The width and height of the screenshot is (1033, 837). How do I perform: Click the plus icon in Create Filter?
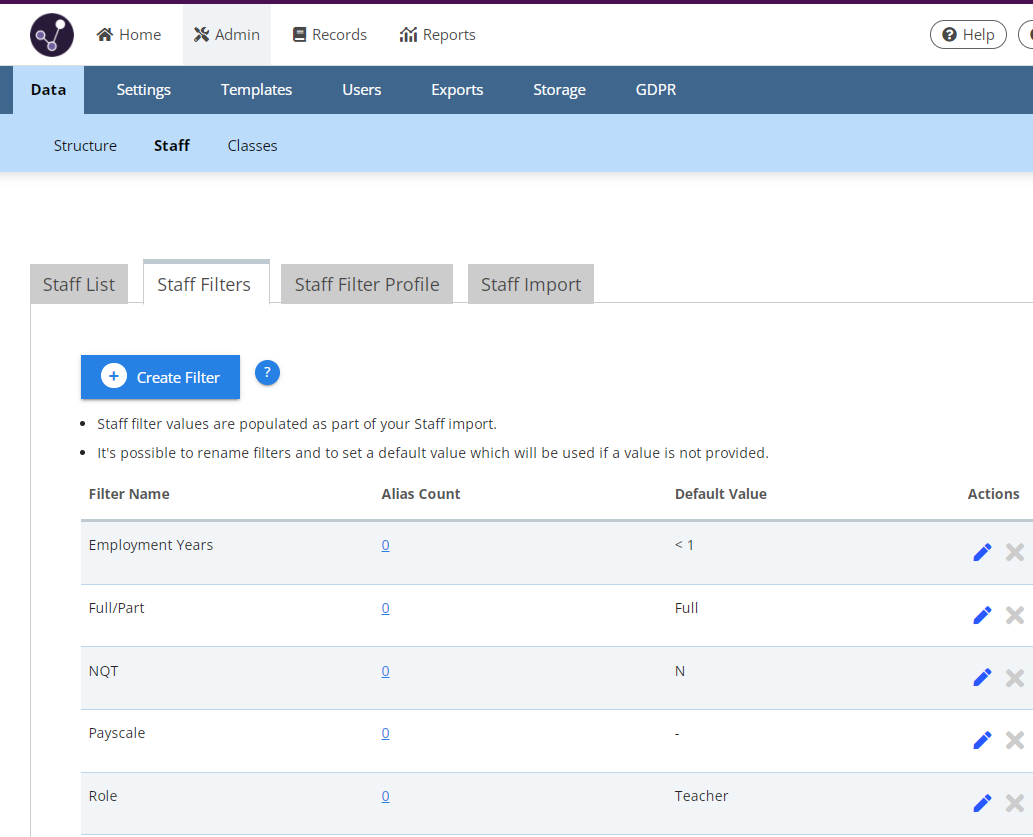point(114,376)
